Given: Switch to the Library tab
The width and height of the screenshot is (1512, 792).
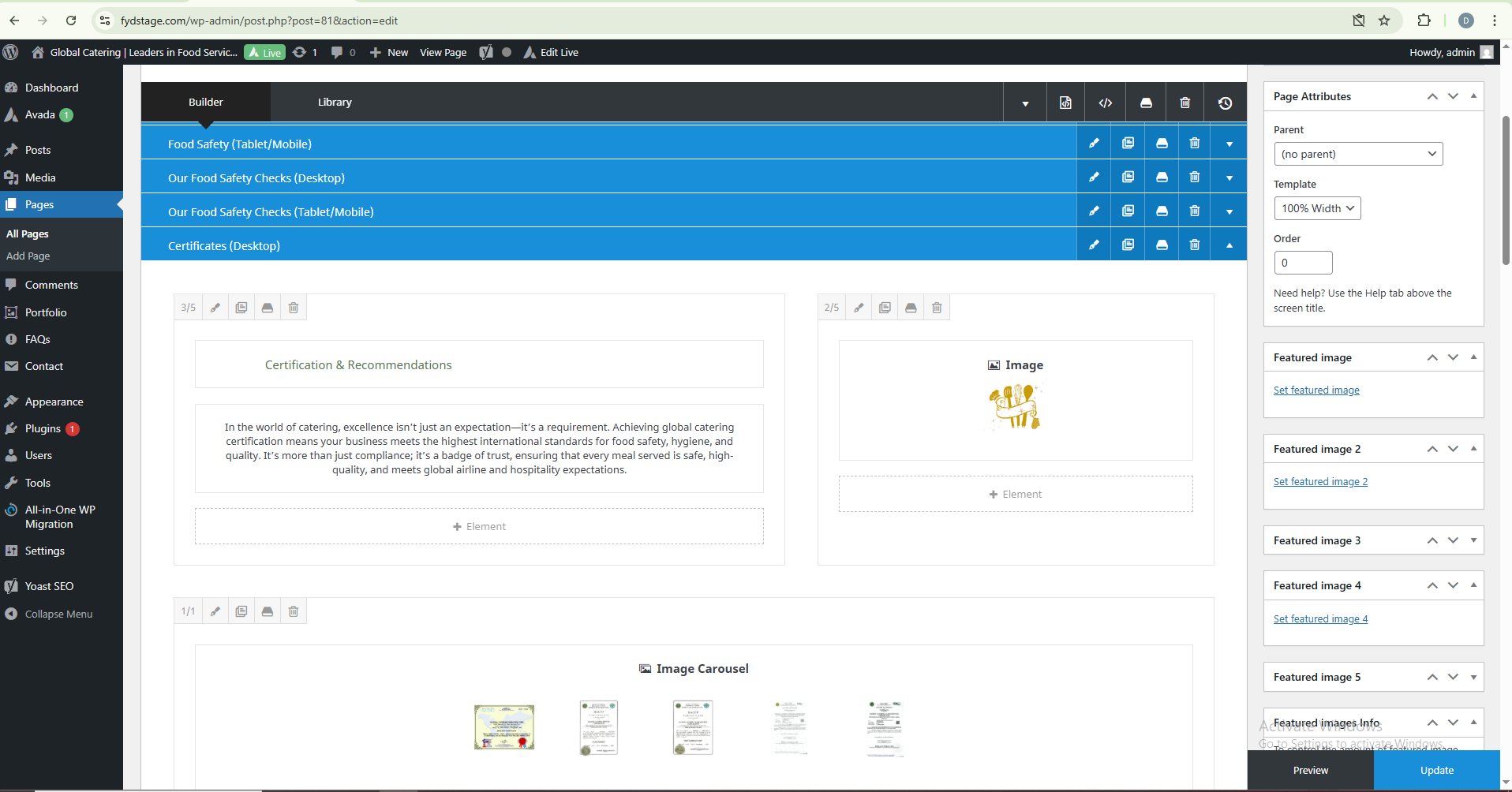Looking at the screenshot, I should [x=335, y=103].
